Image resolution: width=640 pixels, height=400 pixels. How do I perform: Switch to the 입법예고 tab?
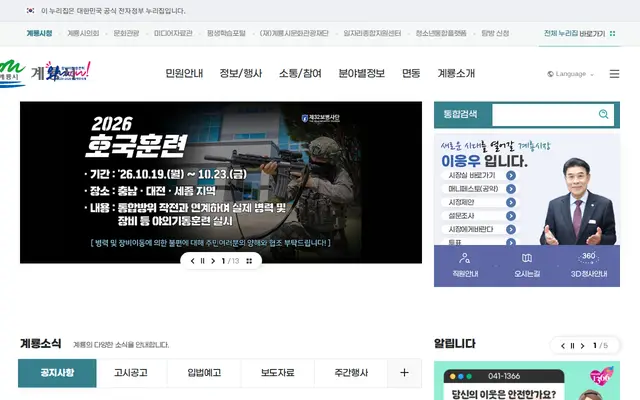tap(204, 373)
